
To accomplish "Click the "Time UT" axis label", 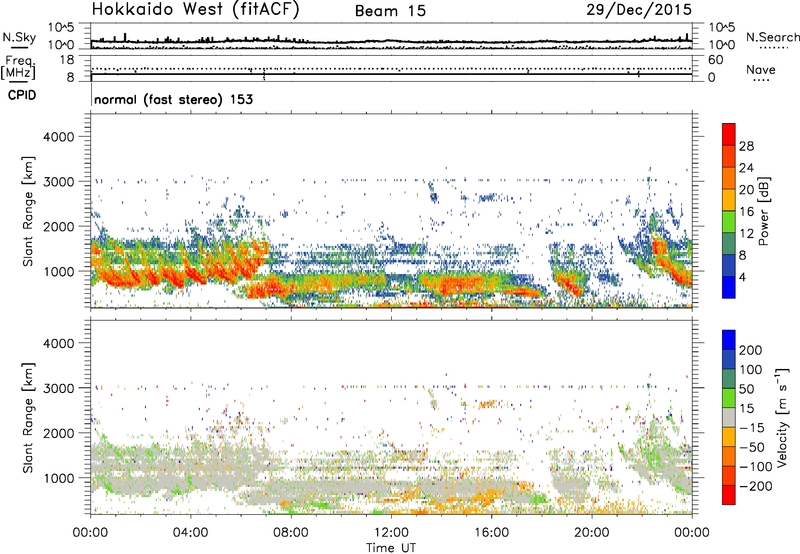I will click(x=391, y=548).
